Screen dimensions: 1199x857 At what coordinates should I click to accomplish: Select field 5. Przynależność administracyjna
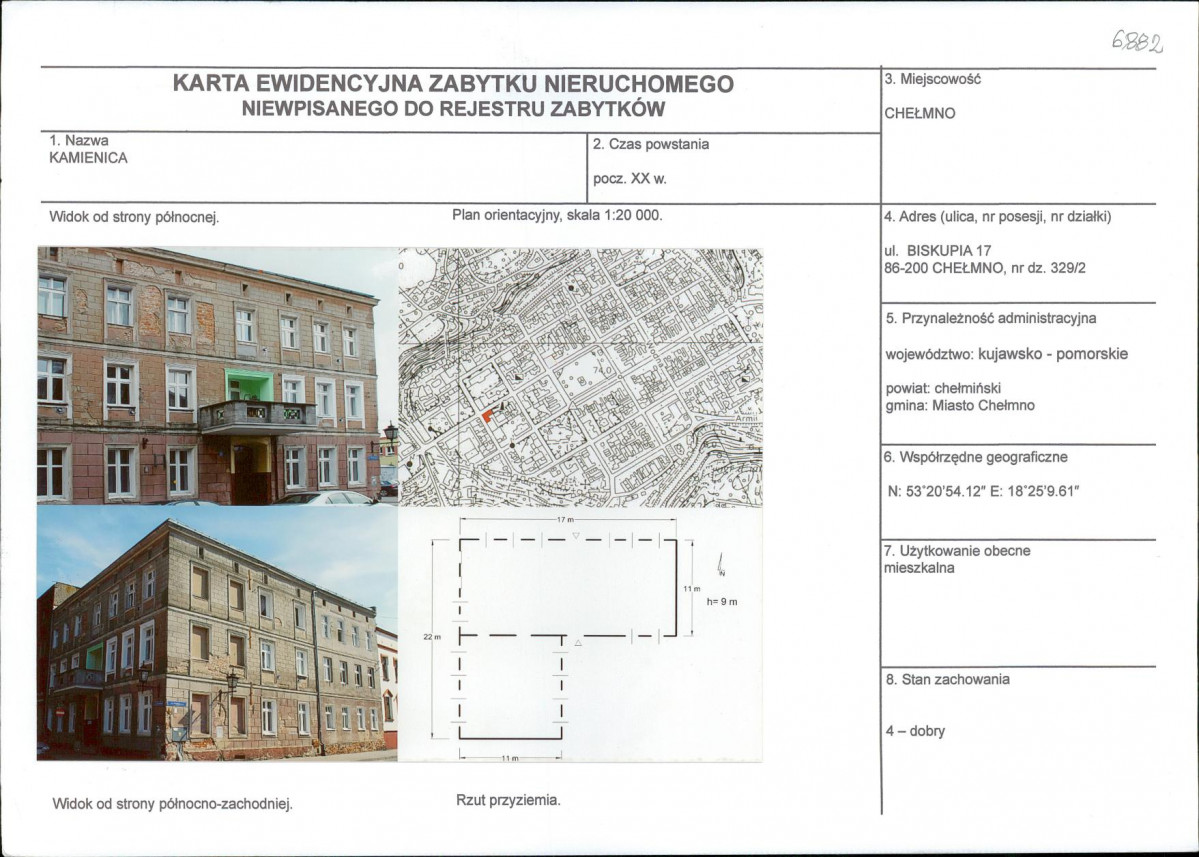(989, 320)
